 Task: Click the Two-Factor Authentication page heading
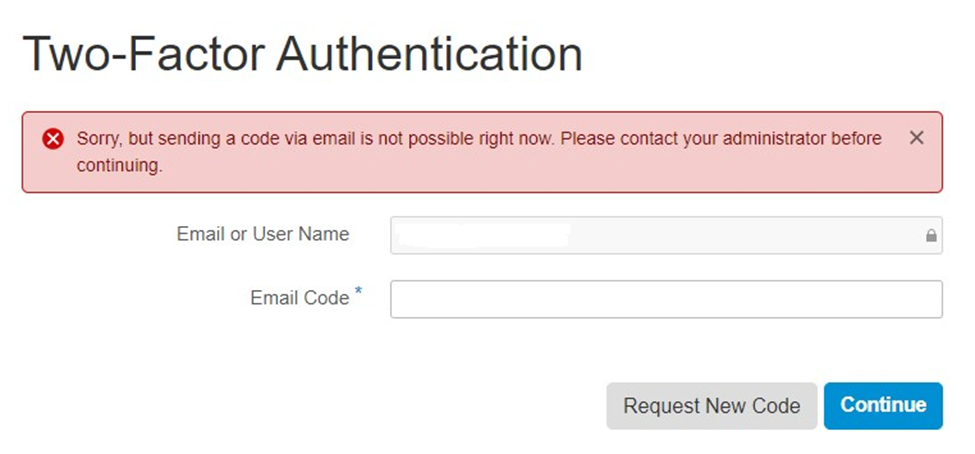click(x=302, y=54)
